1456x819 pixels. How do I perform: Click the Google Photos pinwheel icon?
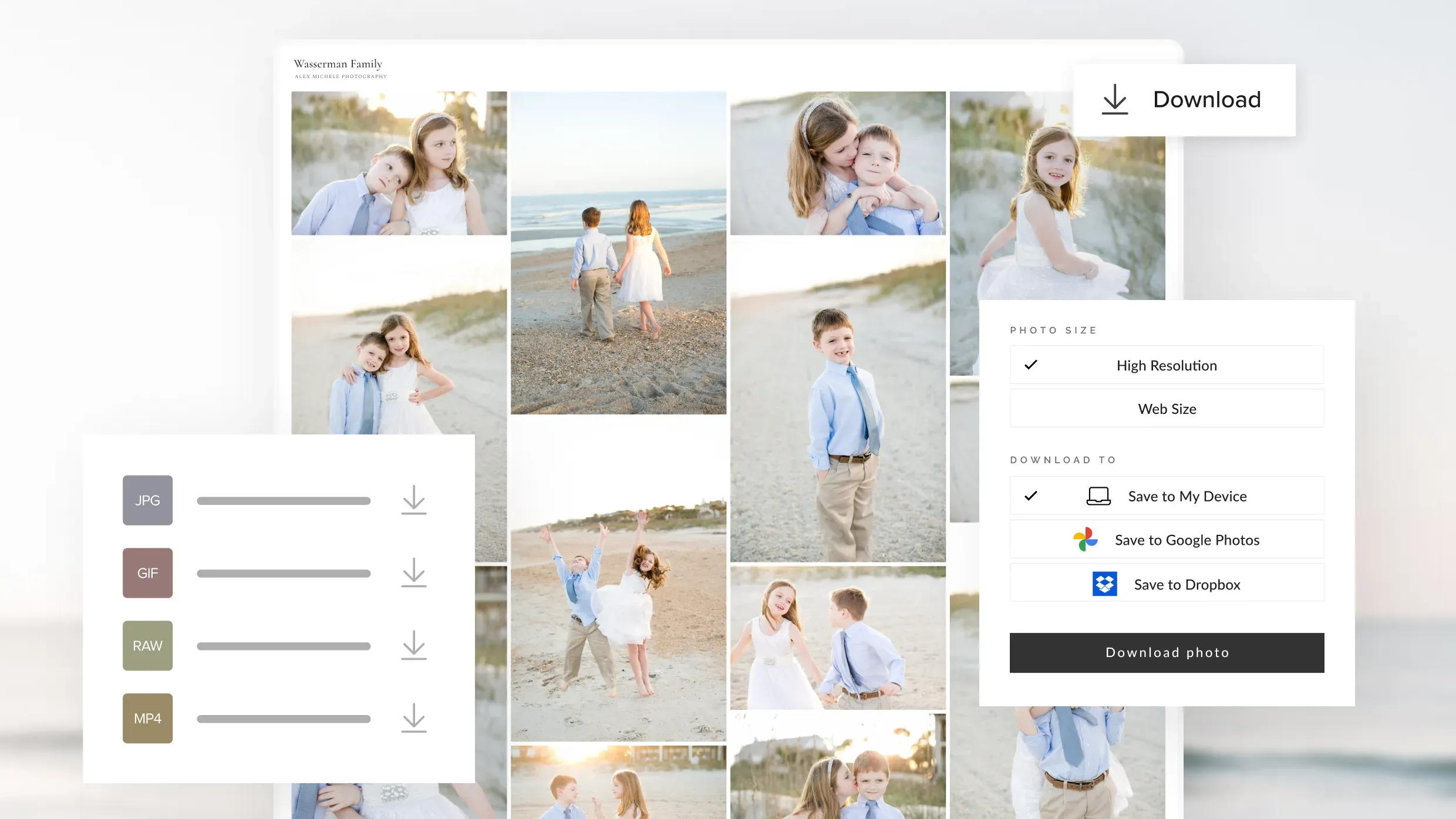pos(1085,540)
